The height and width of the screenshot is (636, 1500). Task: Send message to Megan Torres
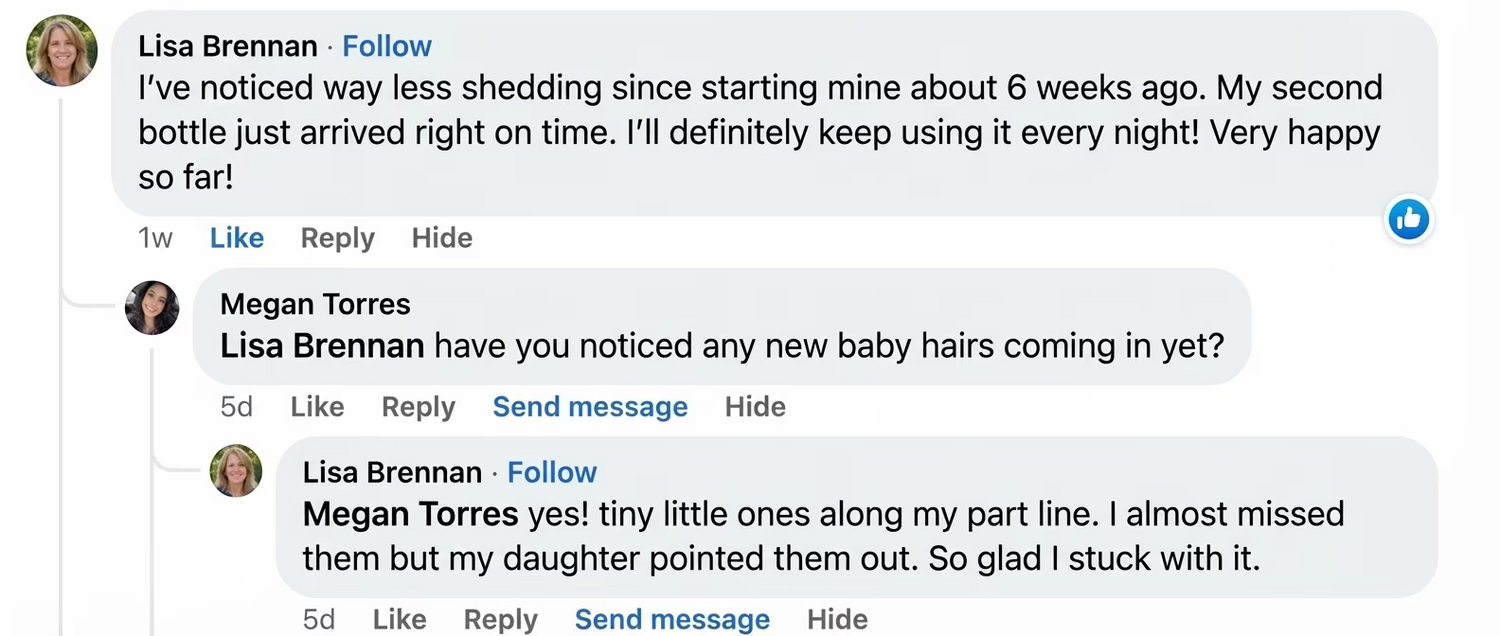point(590,407)
